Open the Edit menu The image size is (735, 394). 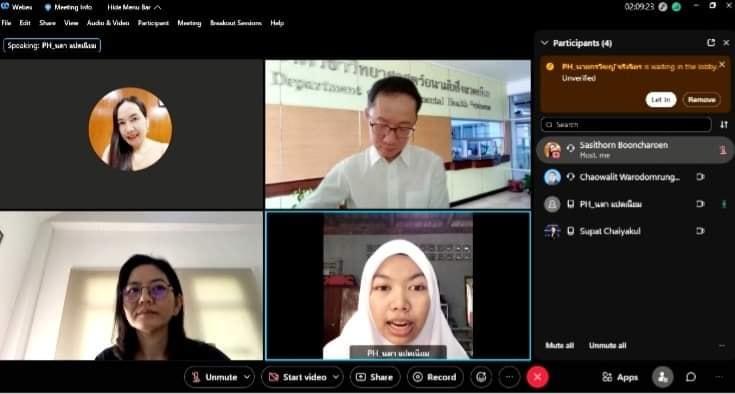25,22
